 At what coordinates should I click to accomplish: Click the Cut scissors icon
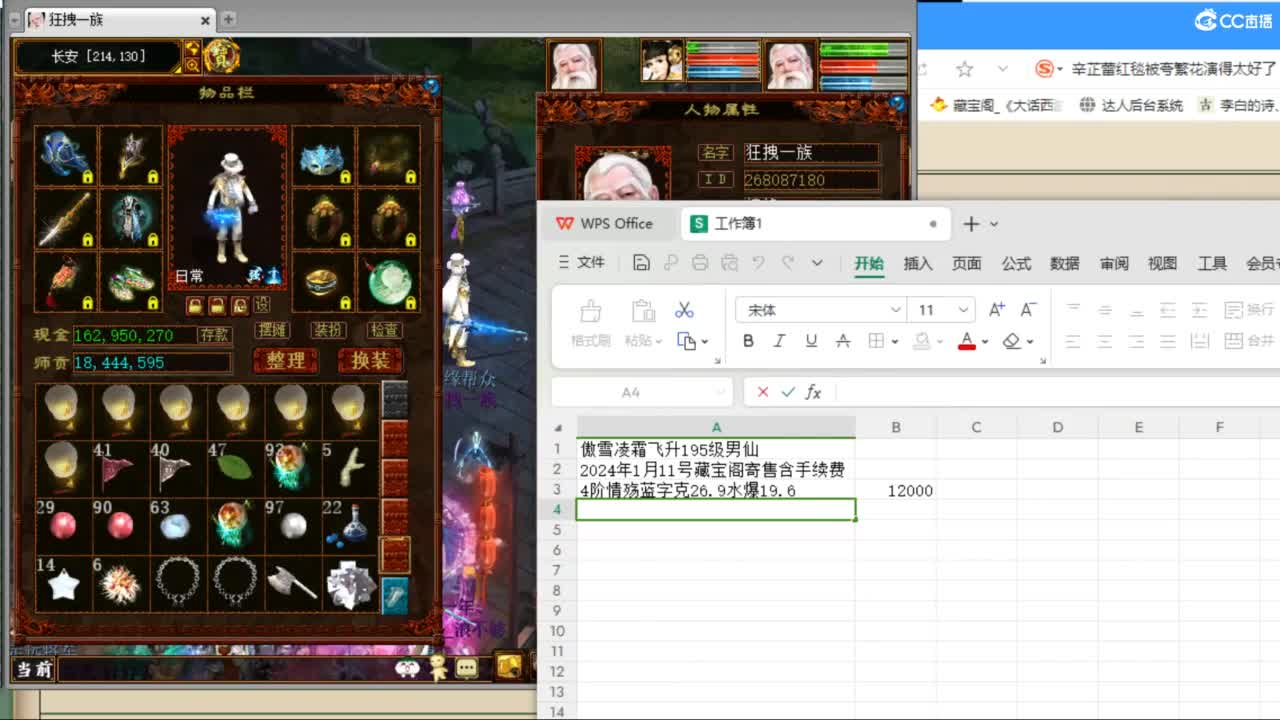[684, 310]
